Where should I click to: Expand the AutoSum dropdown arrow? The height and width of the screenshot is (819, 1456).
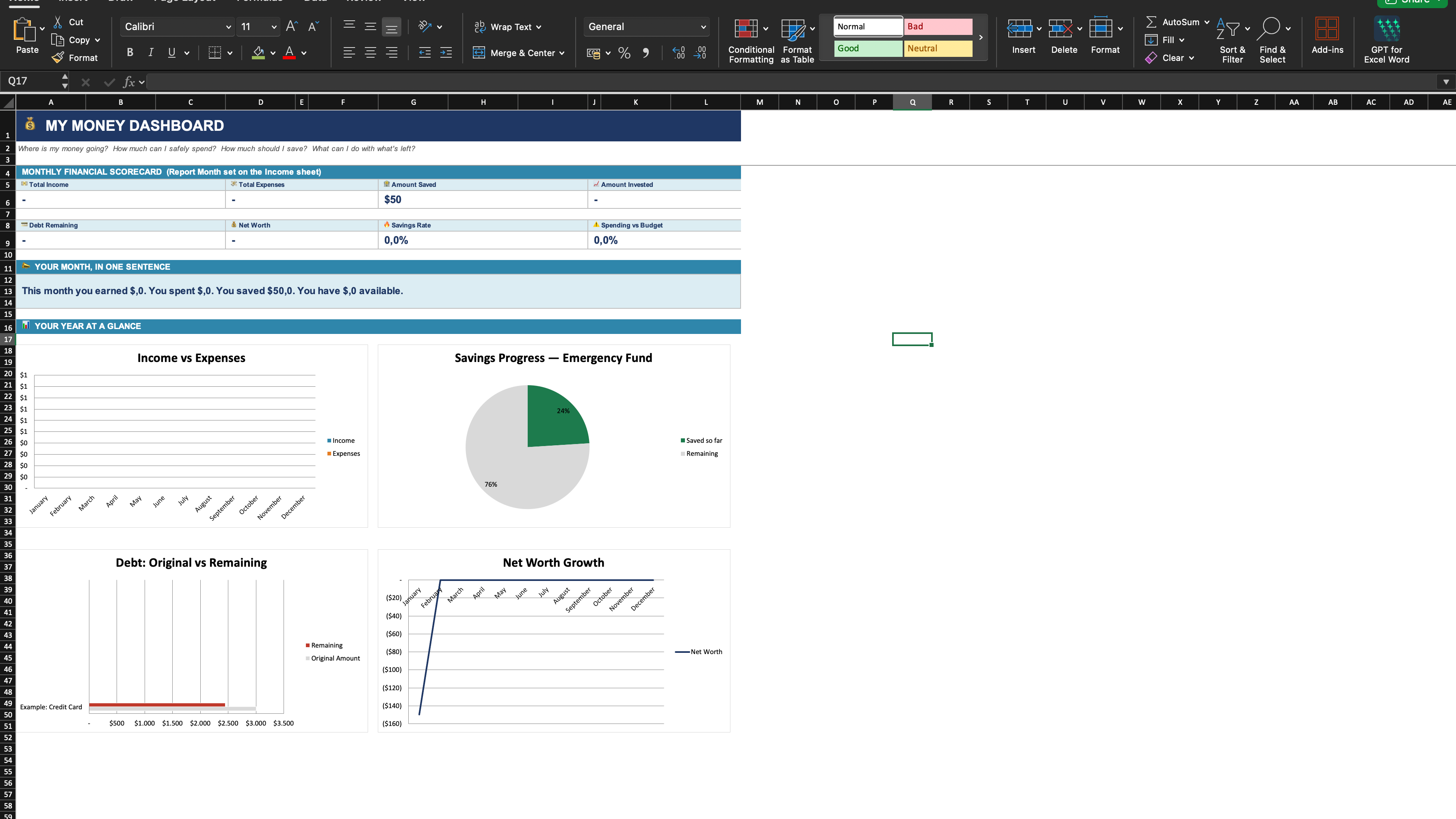[x=1207, y=22]
